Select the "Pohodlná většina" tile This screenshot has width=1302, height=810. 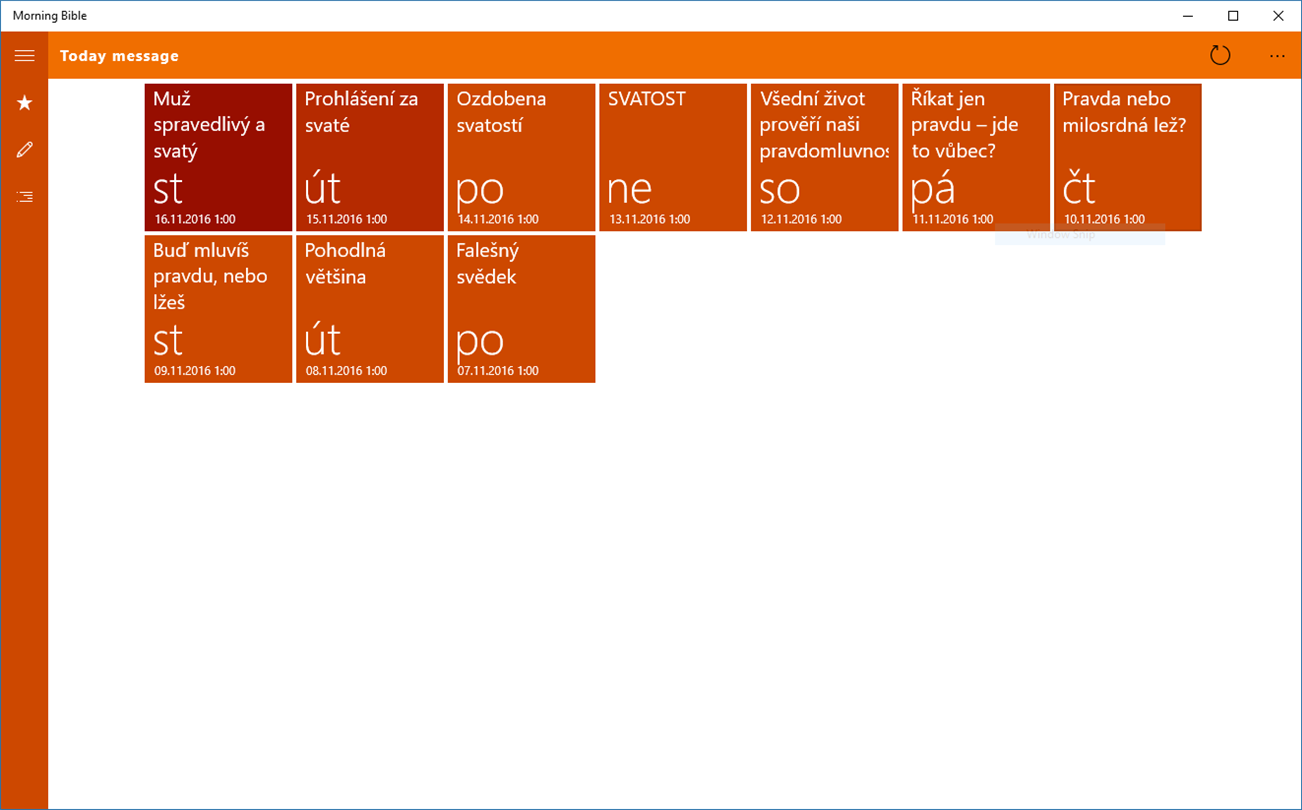[370, 309]
